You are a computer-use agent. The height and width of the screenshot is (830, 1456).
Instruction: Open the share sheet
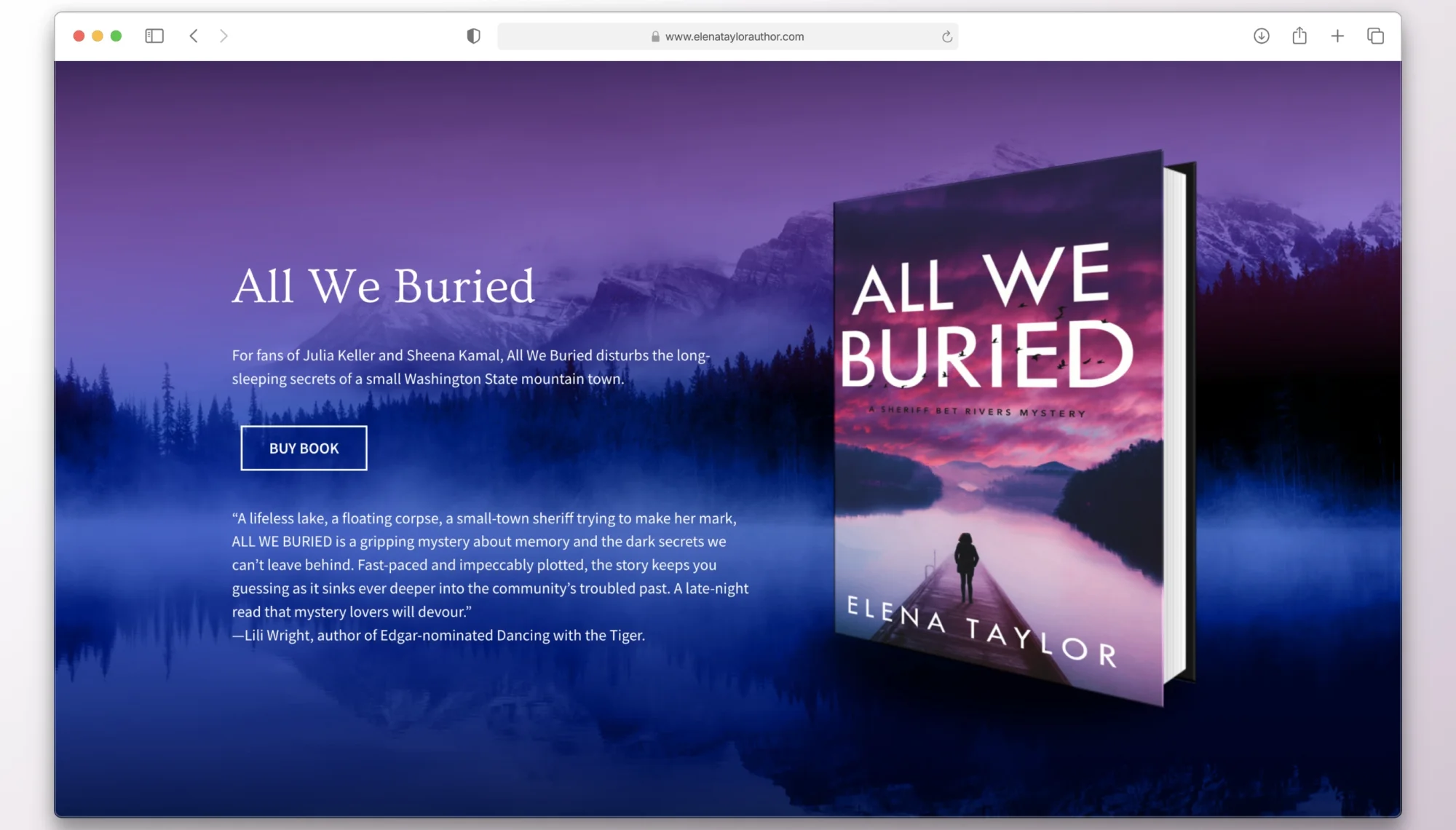(1299, 36)
